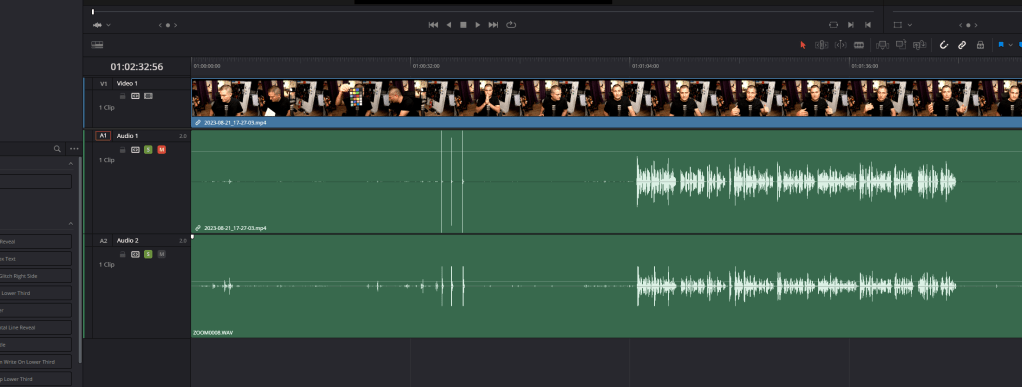
Task: Lock the Video 1 track
Action: point(123,96)
